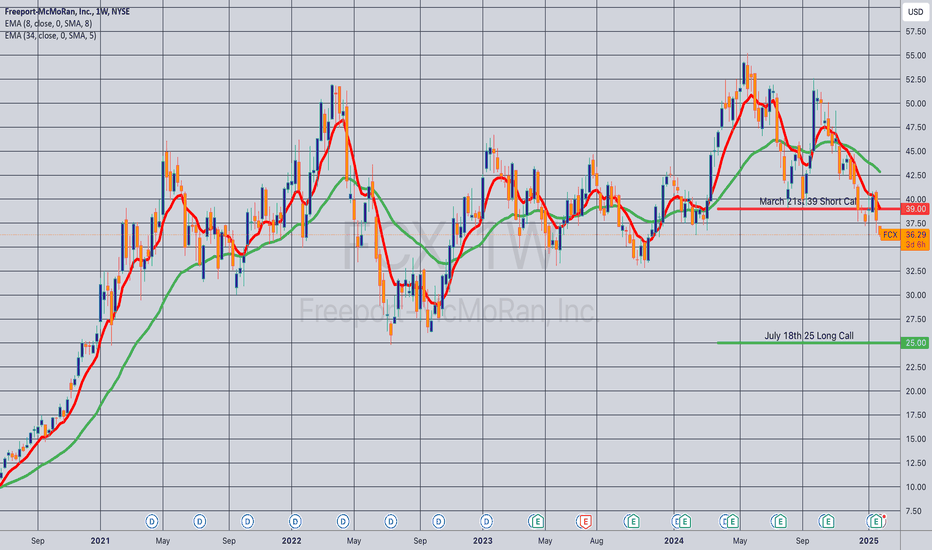
Task: Click the 7.50 price scale value
Action: tap(915, 511)
